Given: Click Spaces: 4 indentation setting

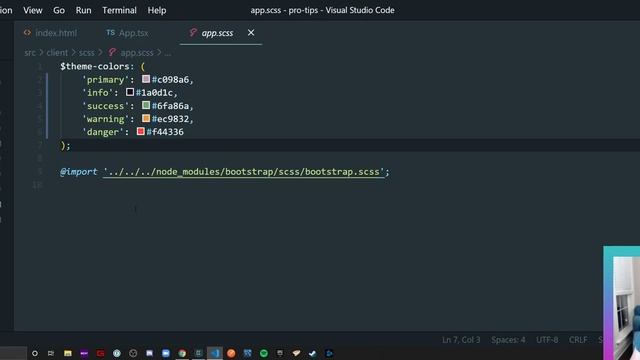Looking at the screenshot, I should (x=508, y=340).
